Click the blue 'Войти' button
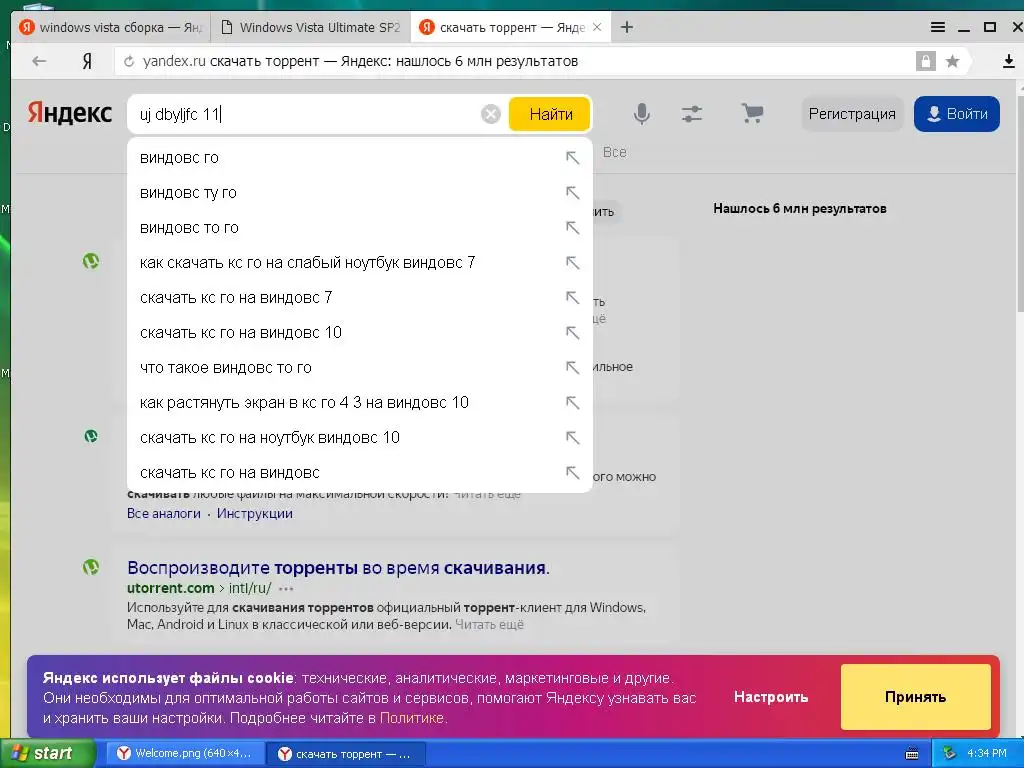Screen dimensions: 1024x768 click(957, 114)
